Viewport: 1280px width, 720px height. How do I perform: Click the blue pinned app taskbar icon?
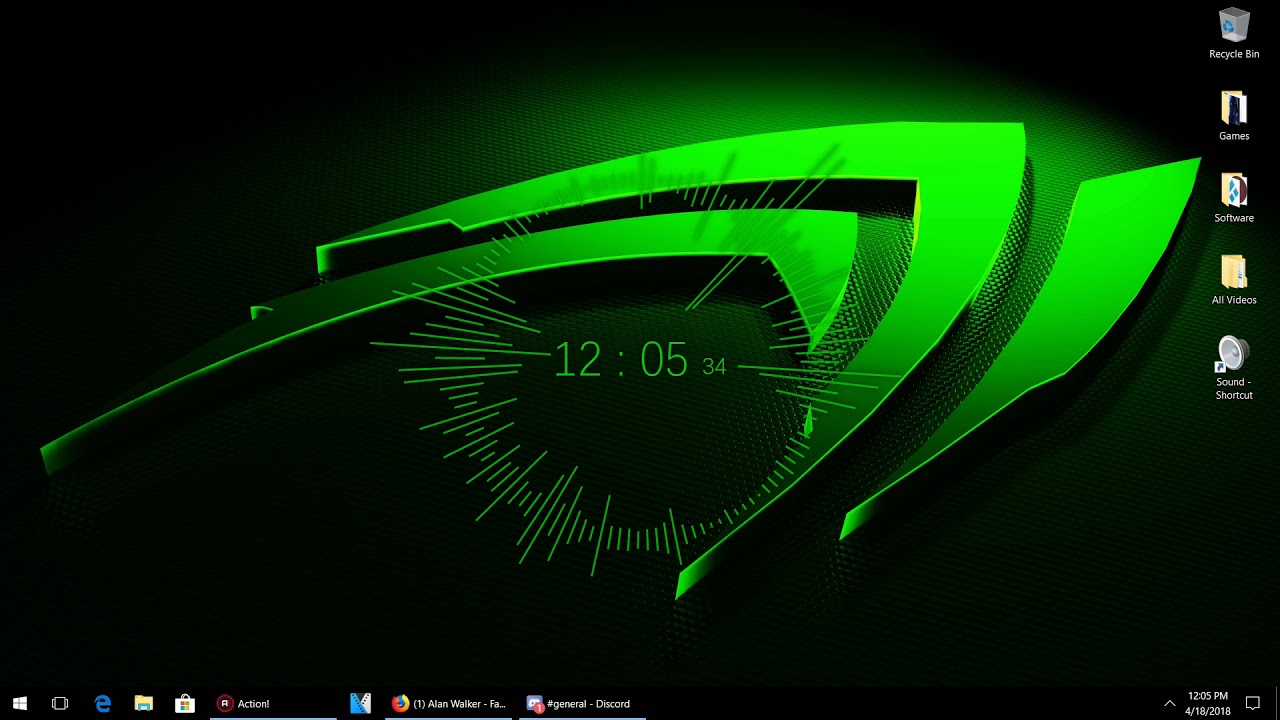click(x=361, y=703)
